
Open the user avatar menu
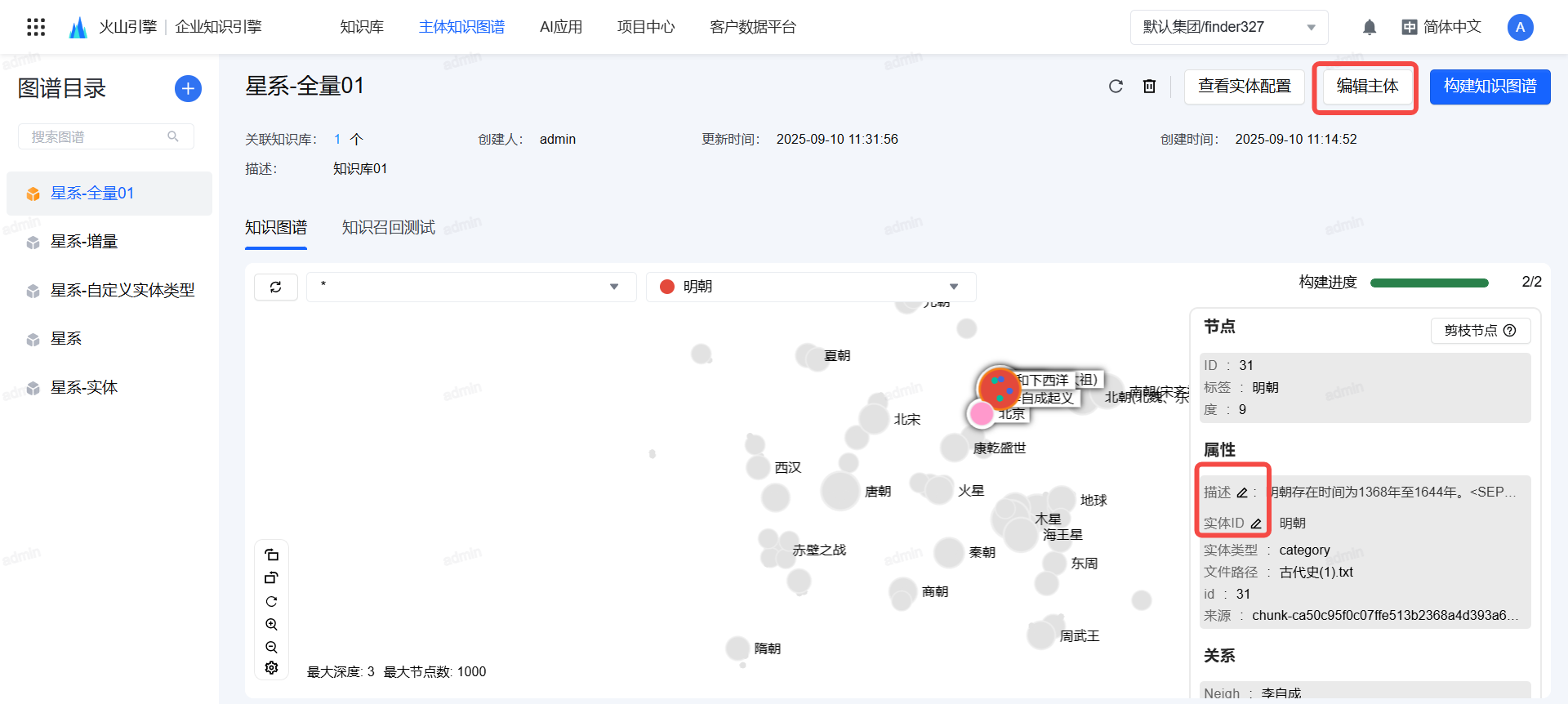point(1520,27)
